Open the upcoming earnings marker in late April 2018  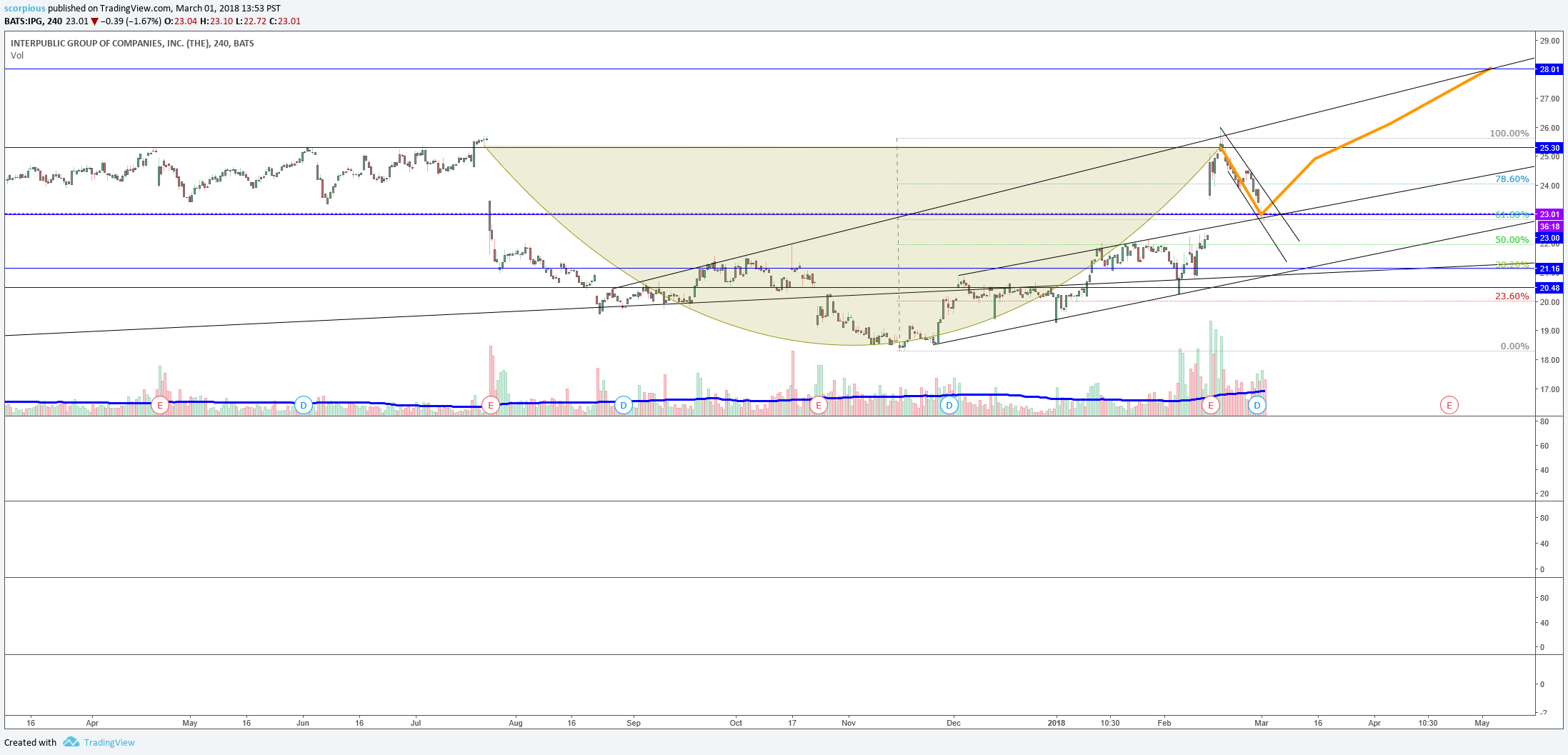(1449, 406)
